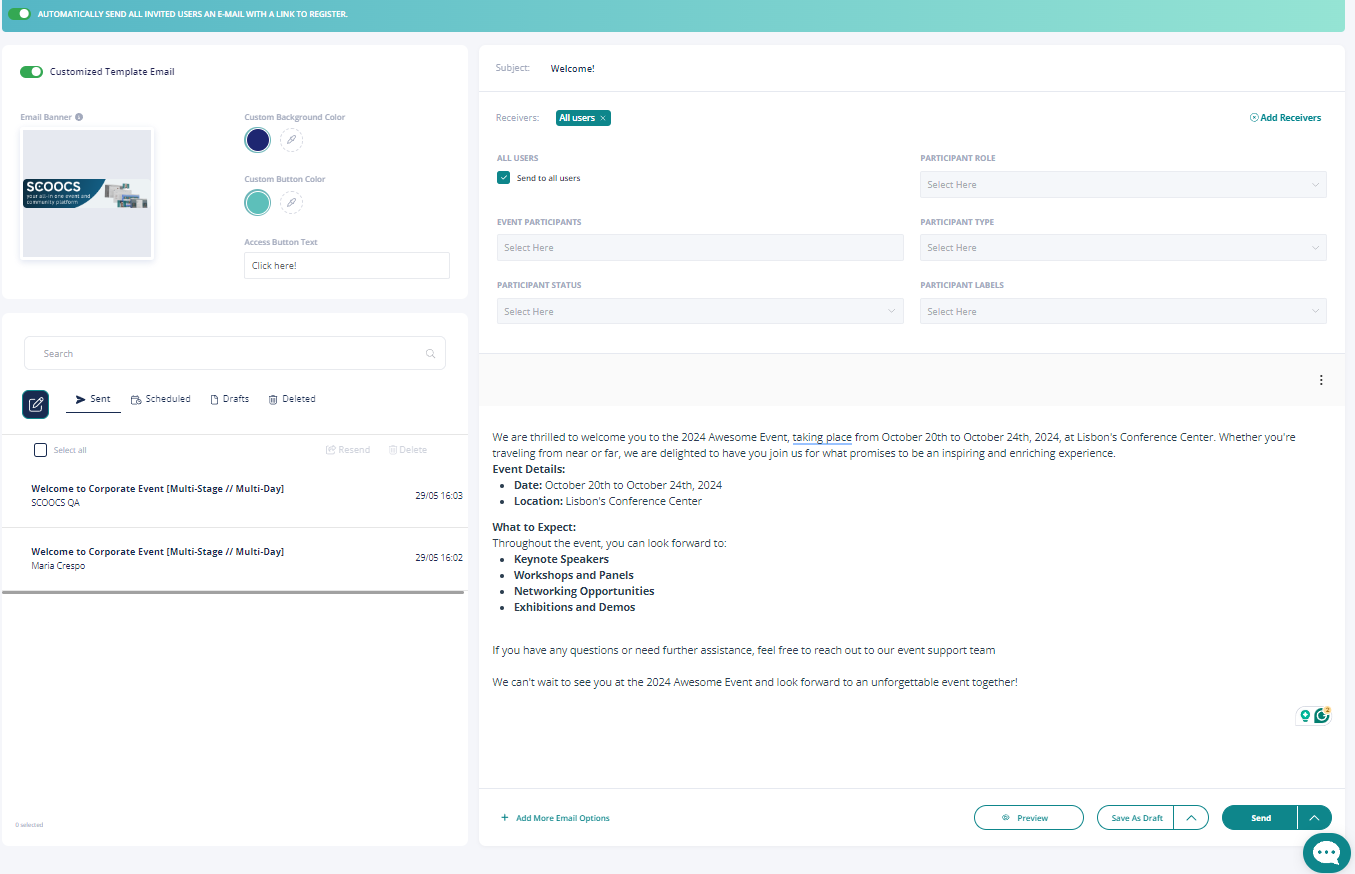
Task: Click the compose new email icon
Action: 36,404
